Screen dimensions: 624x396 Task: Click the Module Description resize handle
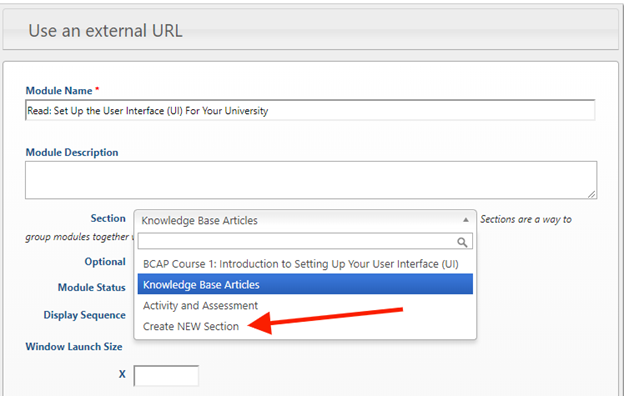pos(592,194)
